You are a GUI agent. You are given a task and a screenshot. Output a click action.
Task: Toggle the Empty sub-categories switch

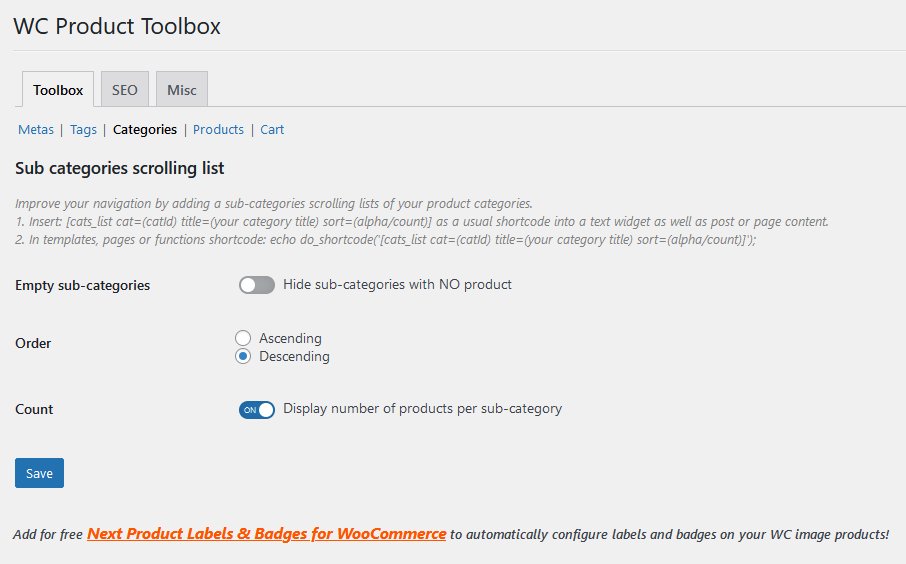[257, 285]
